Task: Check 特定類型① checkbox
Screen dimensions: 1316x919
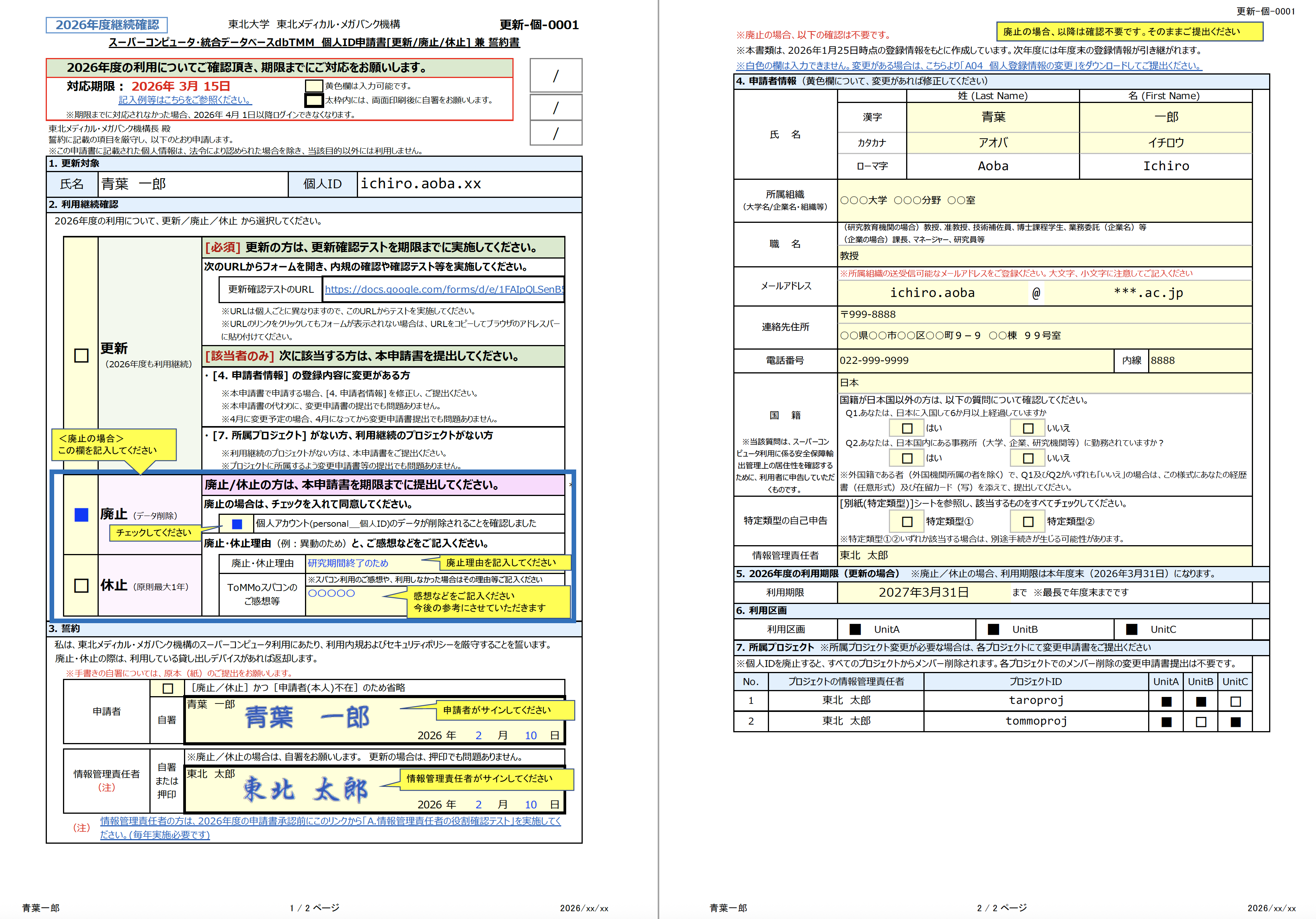Action: click(x=907, y=522)
